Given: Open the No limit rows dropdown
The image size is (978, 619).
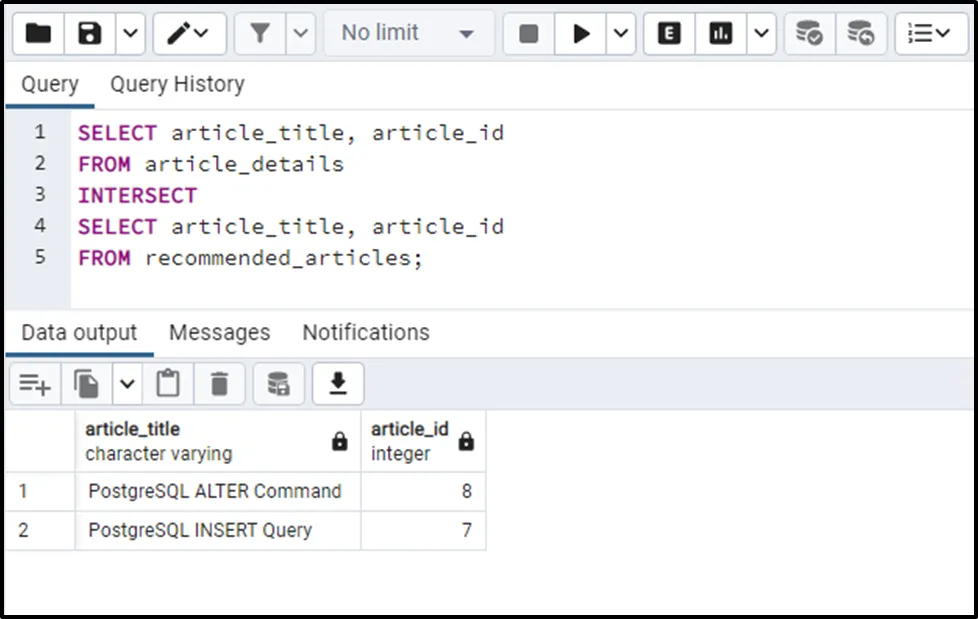Looking at the screenshot, I should [x=408, y=34].
